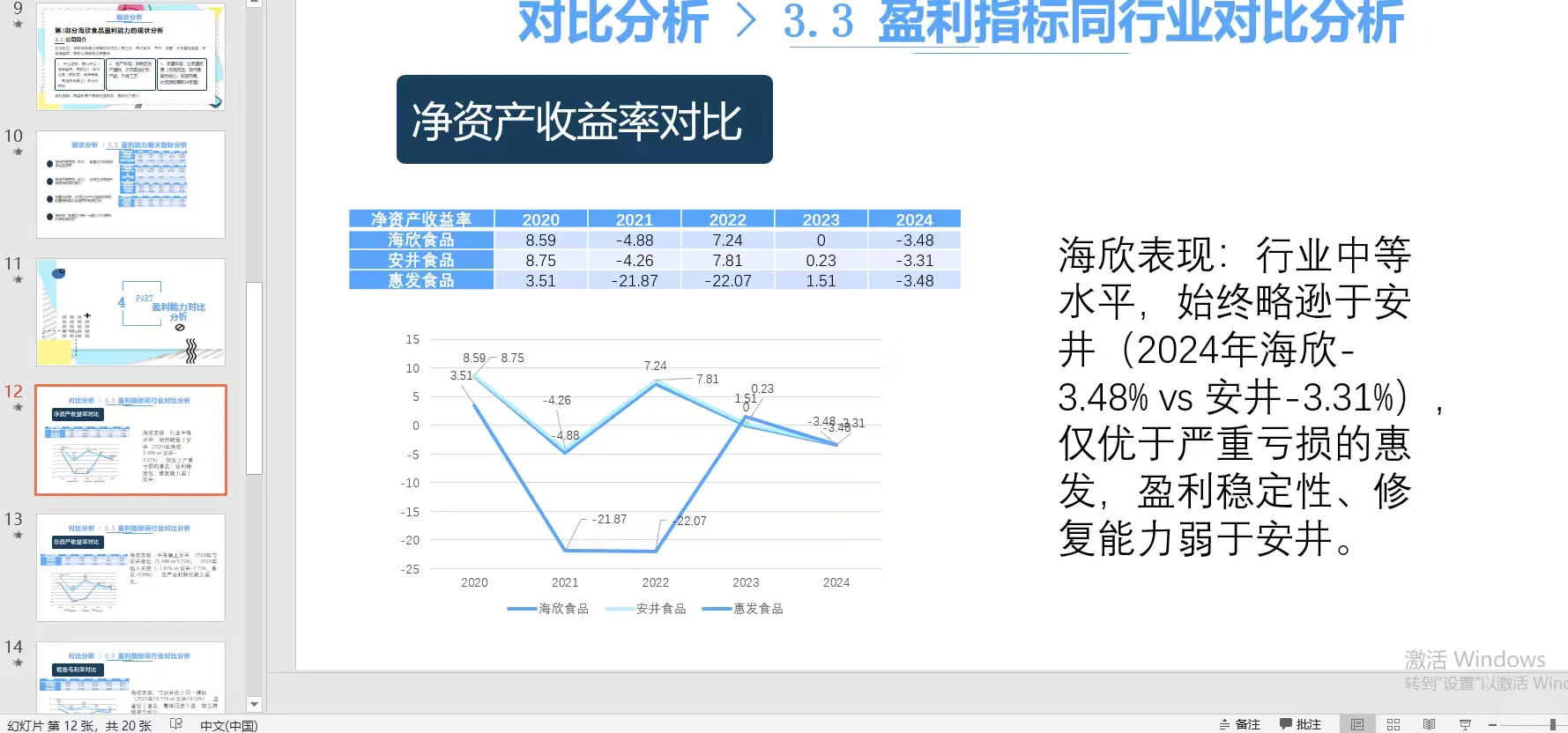Screen dimensions: 1568x733
Task: Click the 2021 column header in table
Action: [635, 219]
